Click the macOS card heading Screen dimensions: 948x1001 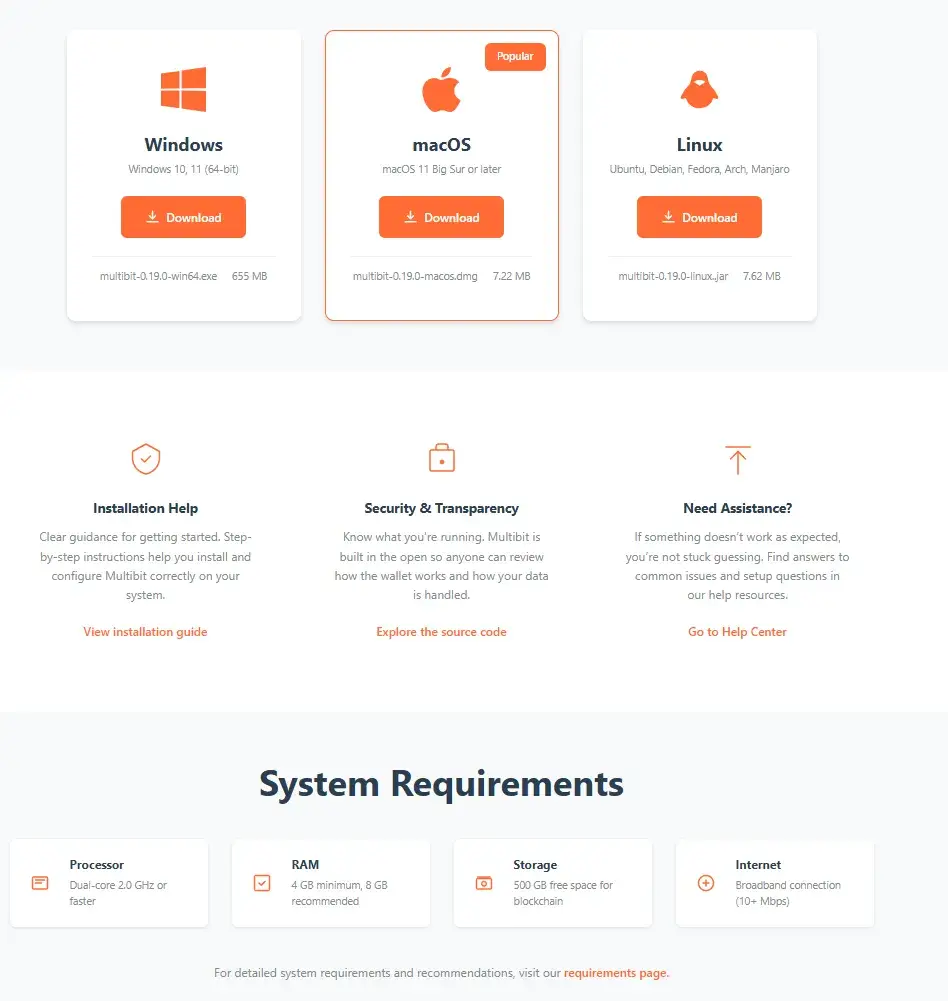click(441, 145)
